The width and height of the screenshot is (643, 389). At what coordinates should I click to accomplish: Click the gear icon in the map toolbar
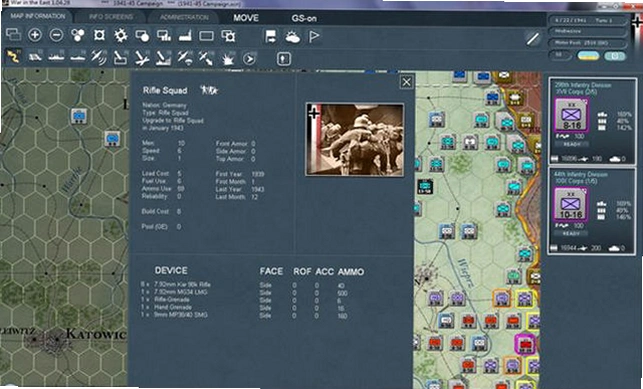pos(121,35)
